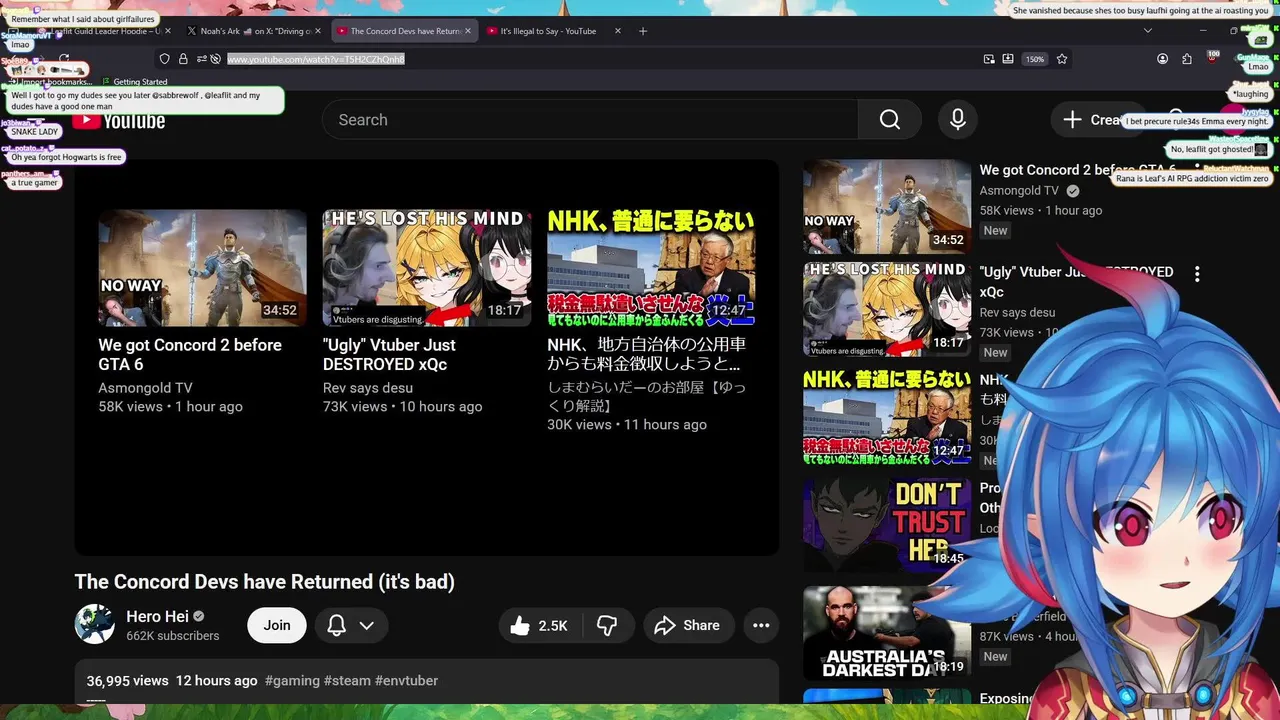The height and width of the screenshot is (720, 1280).
Task: Expand the list all tabs chevron
Action: [1147, 31]
